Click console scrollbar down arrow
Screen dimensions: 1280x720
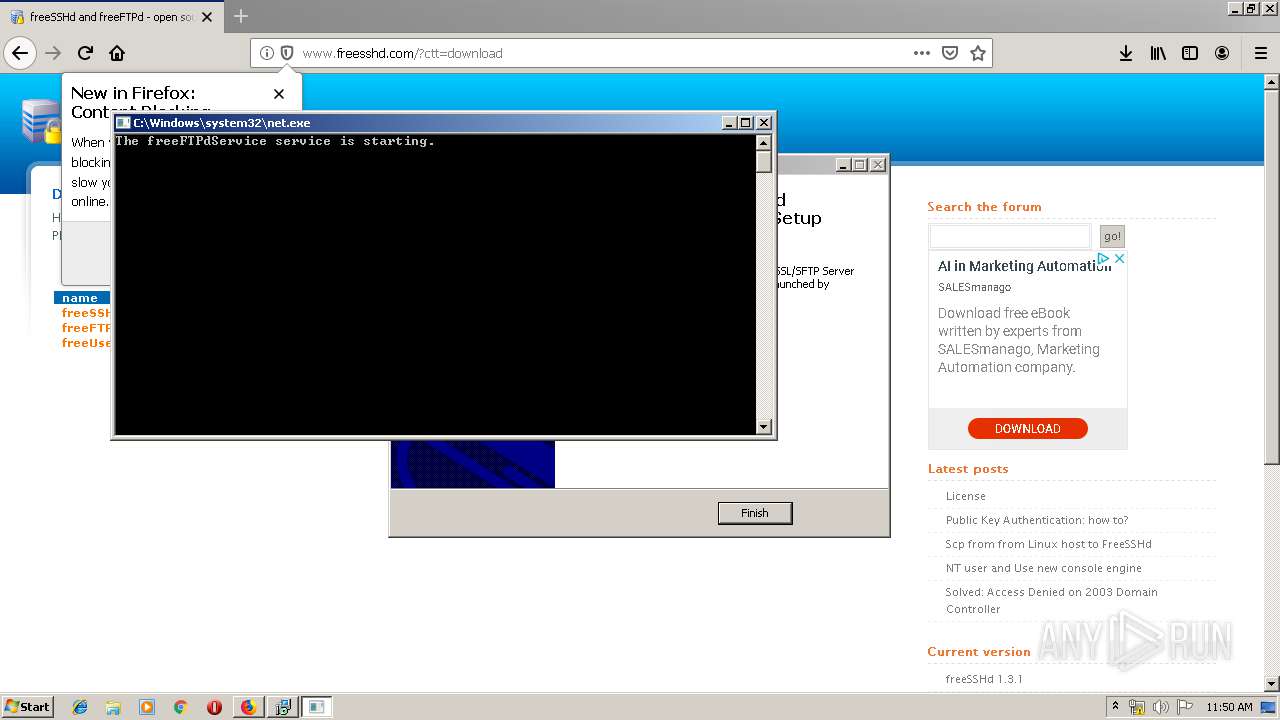click(x=764, y=427)
